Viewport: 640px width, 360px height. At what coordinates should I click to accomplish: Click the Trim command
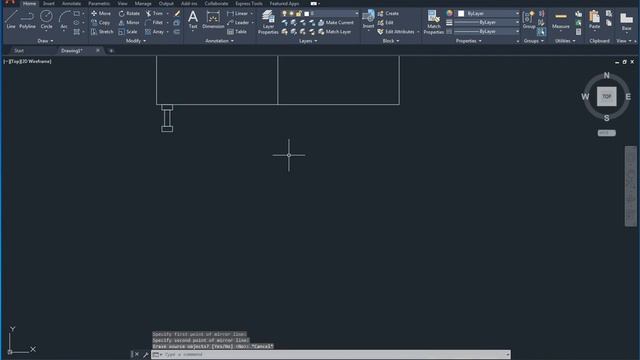154,13
